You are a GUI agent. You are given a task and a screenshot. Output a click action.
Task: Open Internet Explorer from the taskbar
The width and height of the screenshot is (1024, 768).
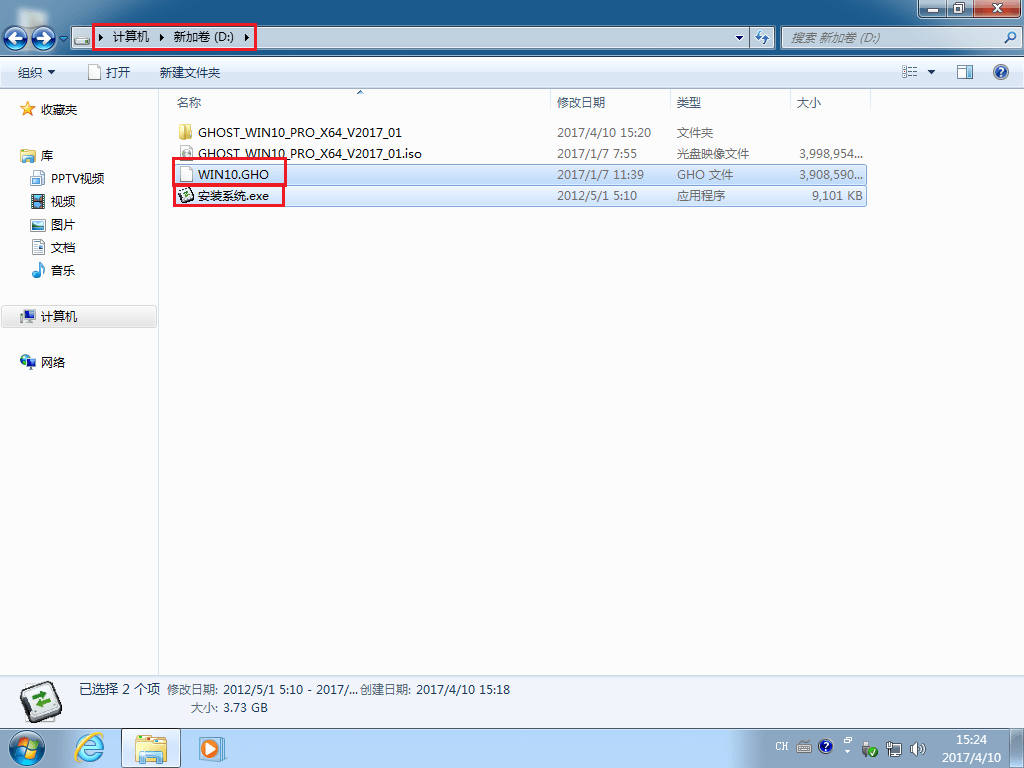coord(90,747)
